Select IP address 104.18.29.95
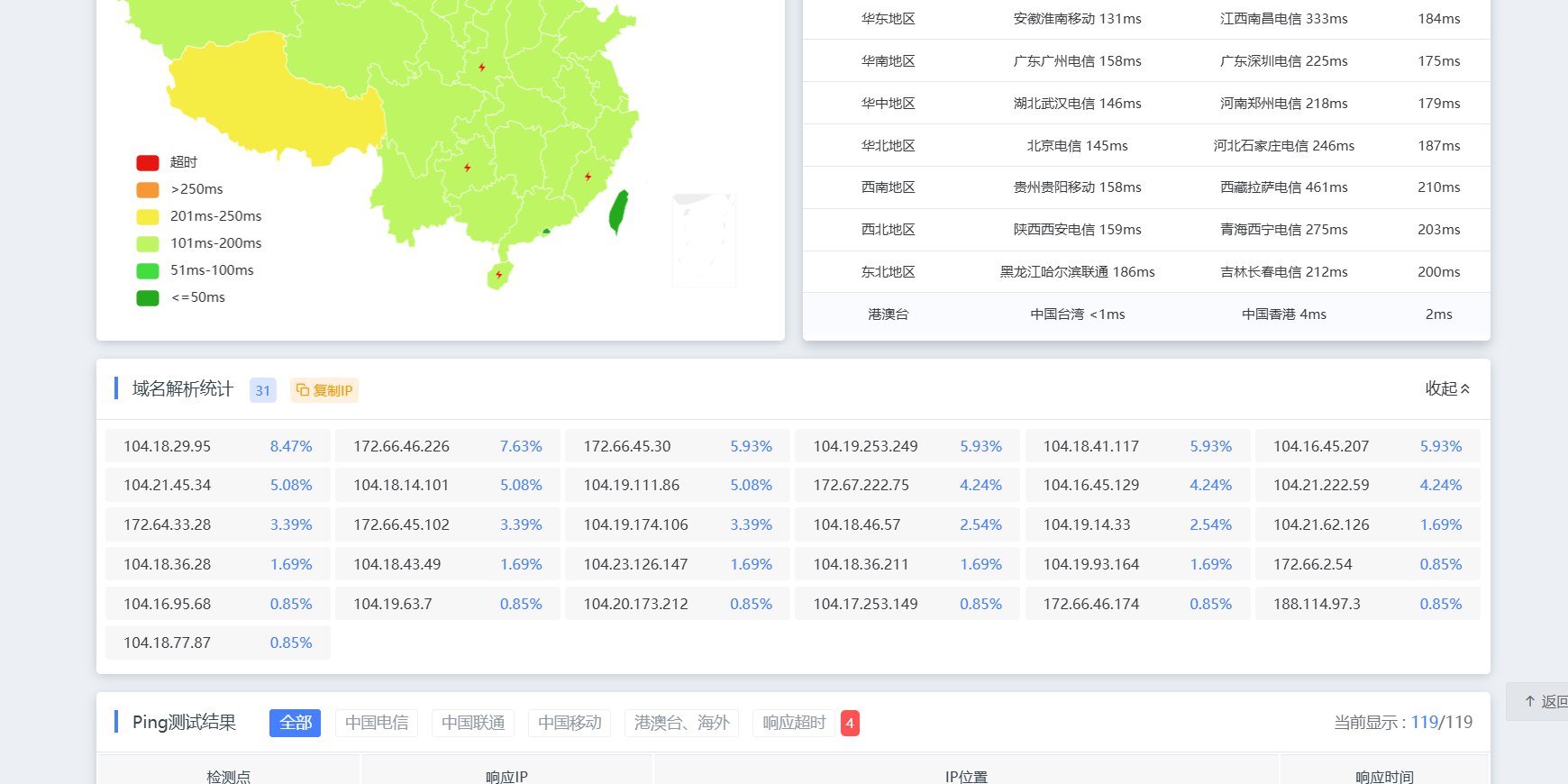This screenshot has width=1568, height=784. click(167, 446)
